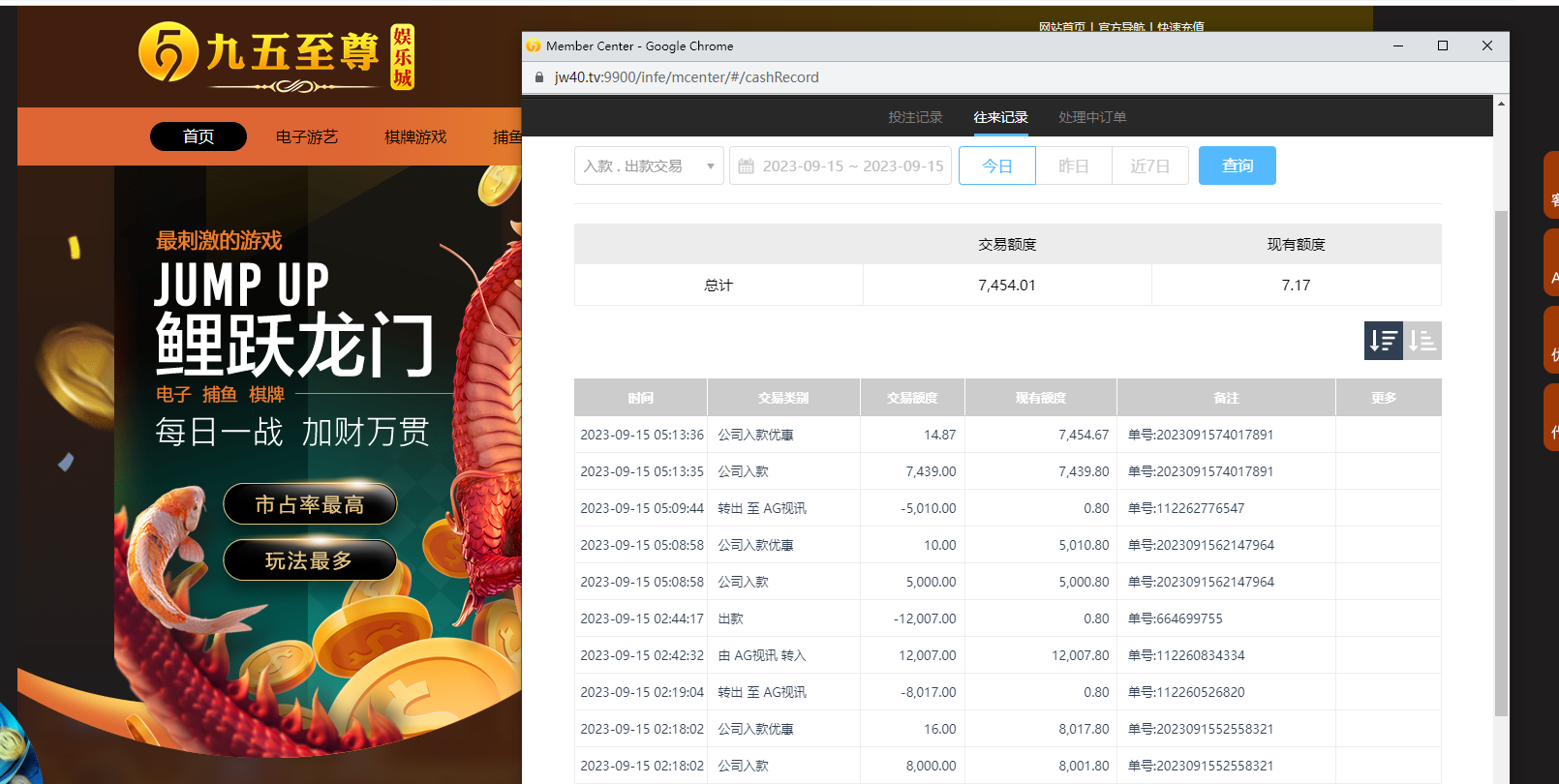The image size is (1559, 784).
Task: Select the 昨日 date range option
Action: tap(1073, 166)
